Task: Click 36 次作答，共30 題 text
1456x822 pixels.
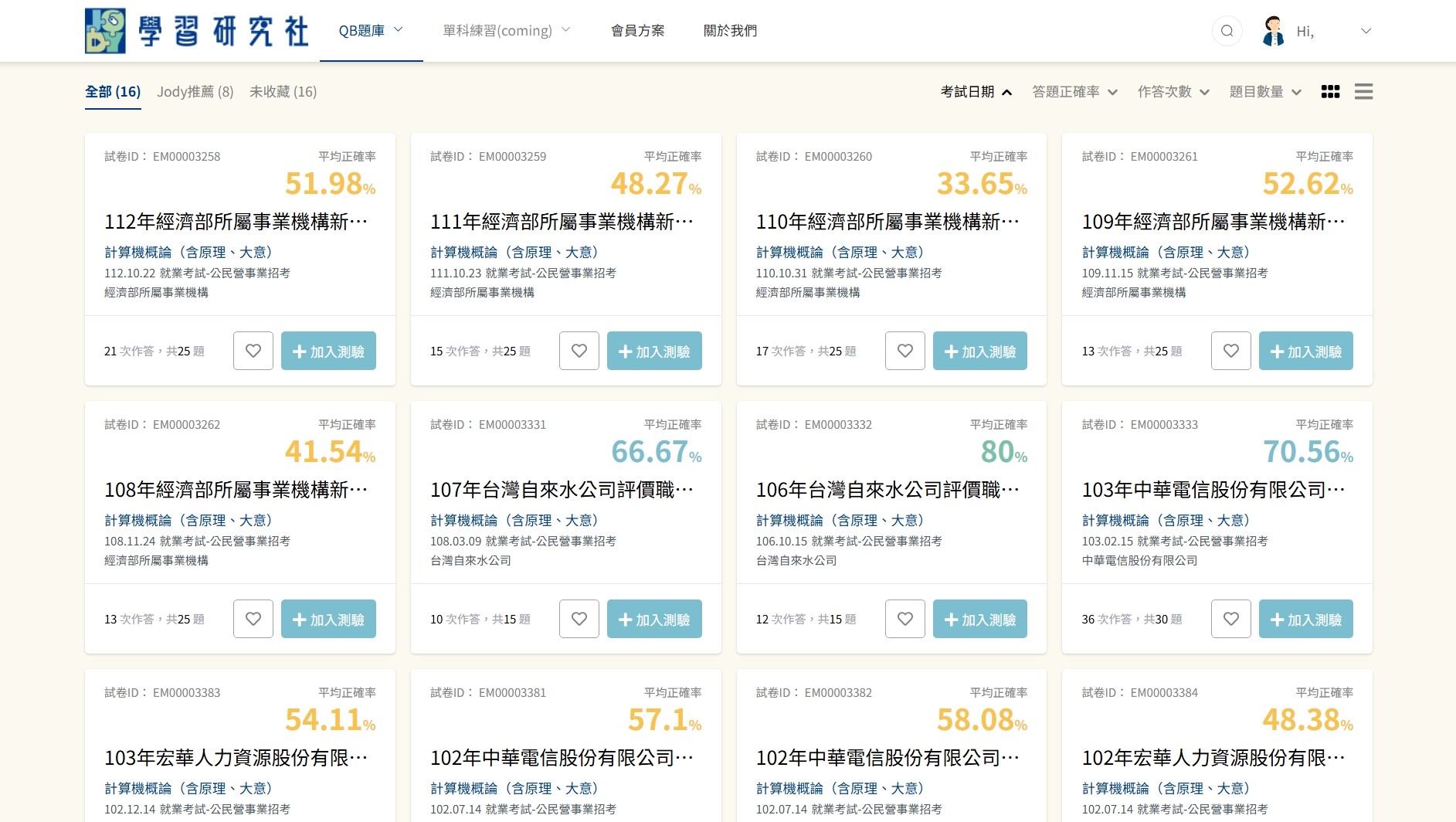Action: coord(1132,620)
